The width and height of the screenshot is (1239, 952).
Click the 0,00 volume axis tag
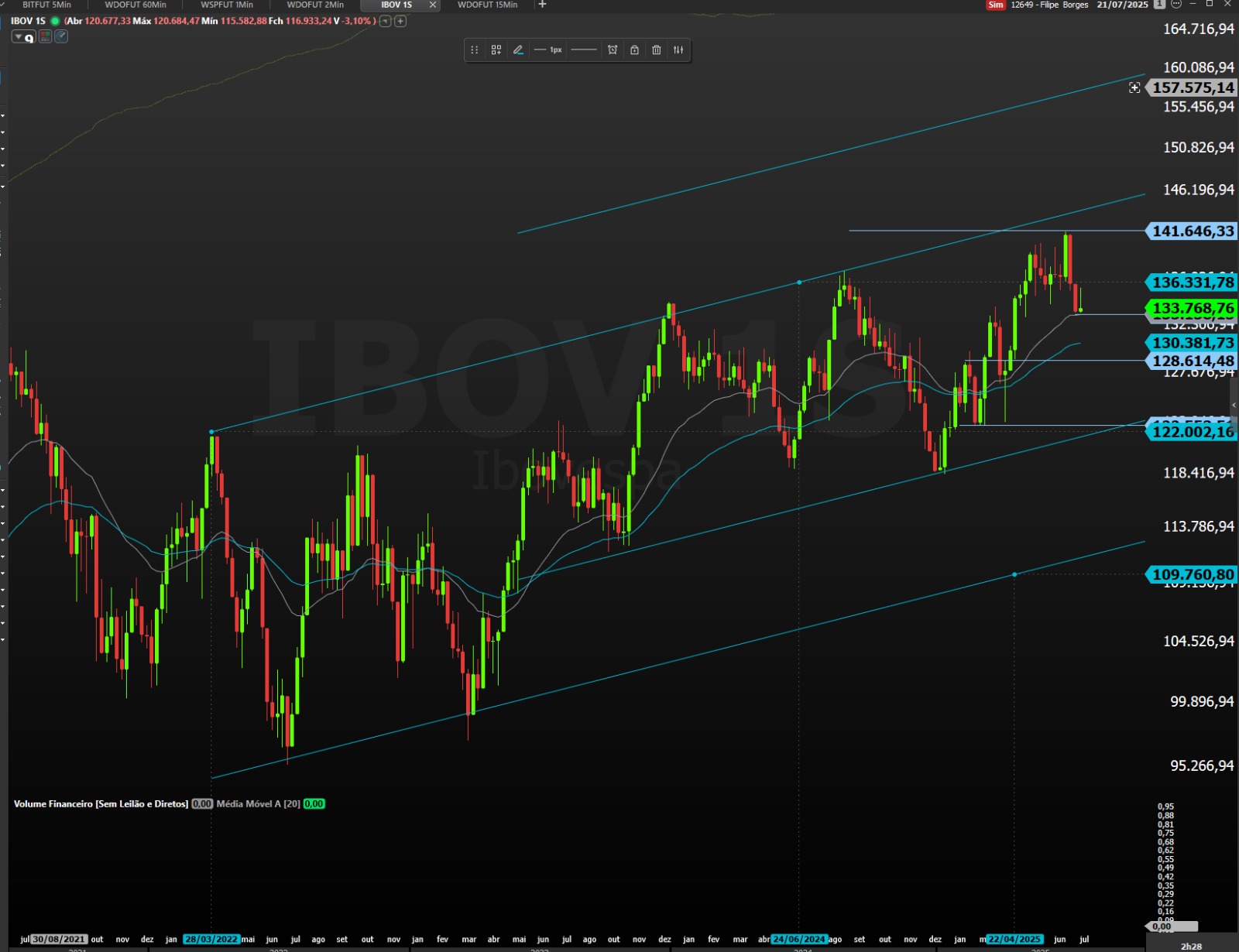pos(1171,926)
